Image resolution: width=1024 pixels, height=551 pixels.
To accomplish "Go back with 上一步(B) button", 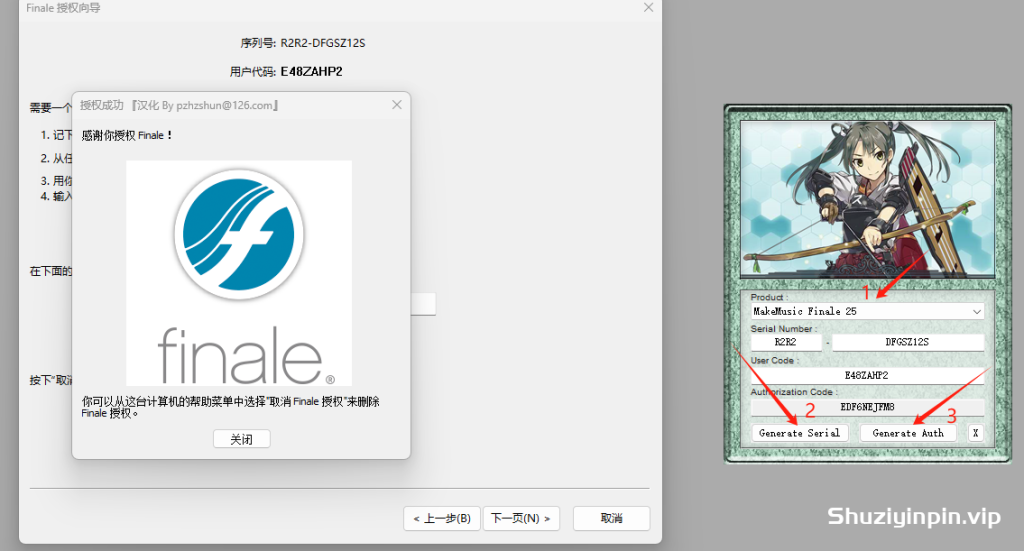I will (442, 518).
